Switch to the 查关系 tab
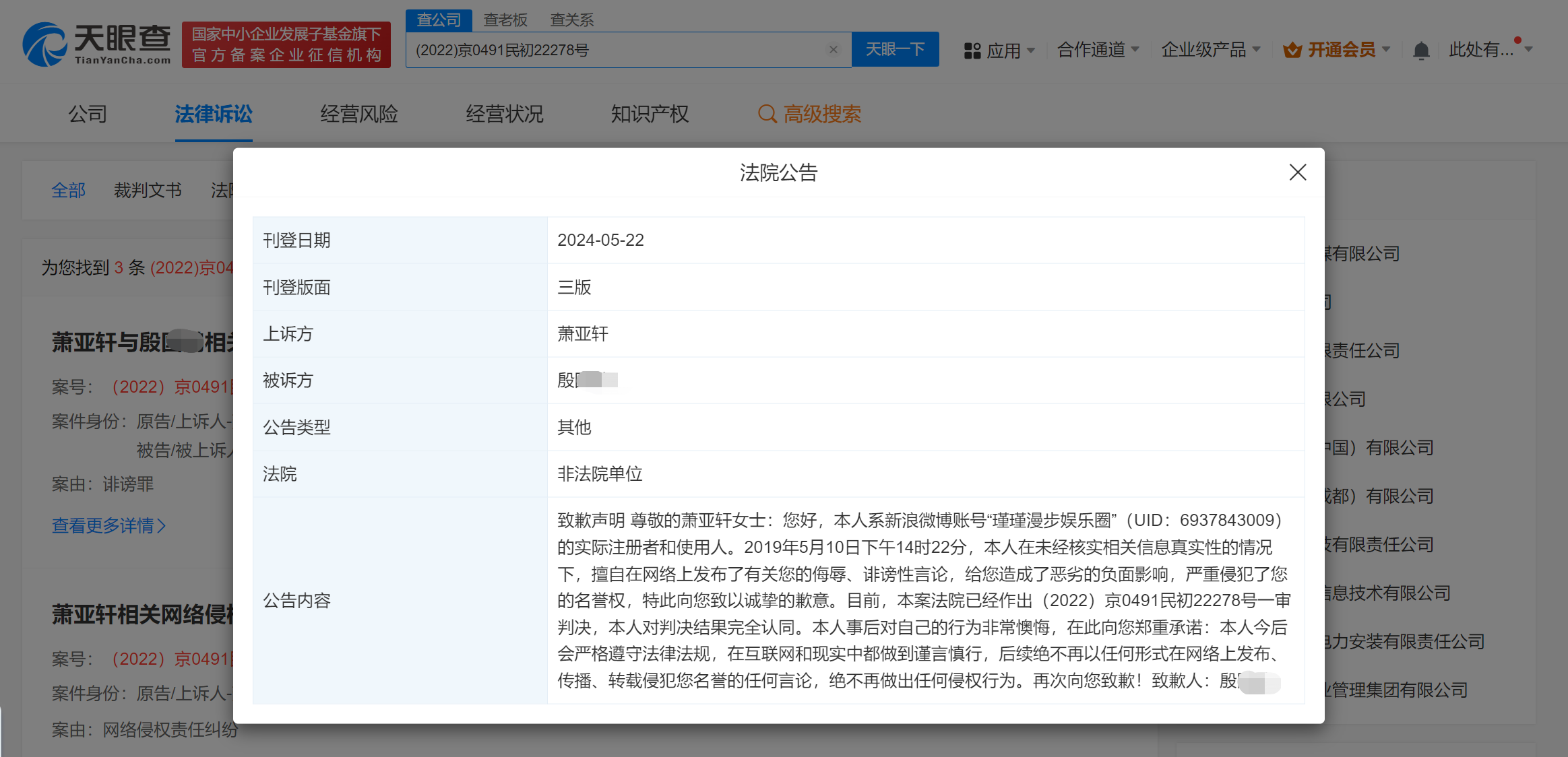The width and height of the screenshot is (1568, 757). pos(571,20)
